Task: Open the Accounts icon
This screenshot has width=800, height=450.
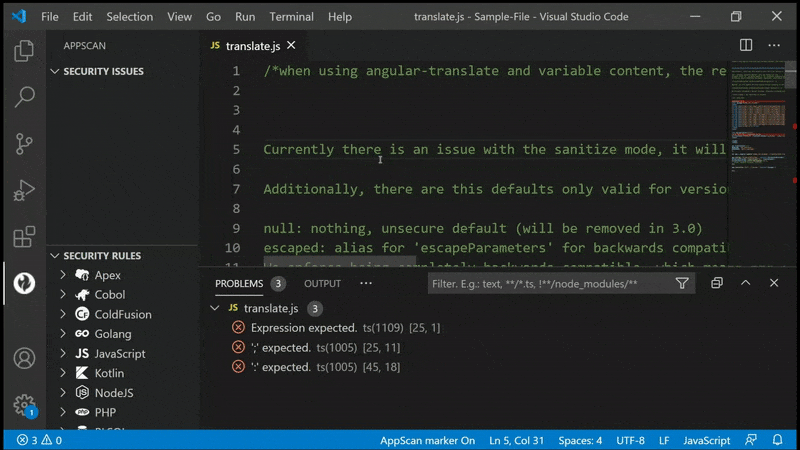Action: 24,358
